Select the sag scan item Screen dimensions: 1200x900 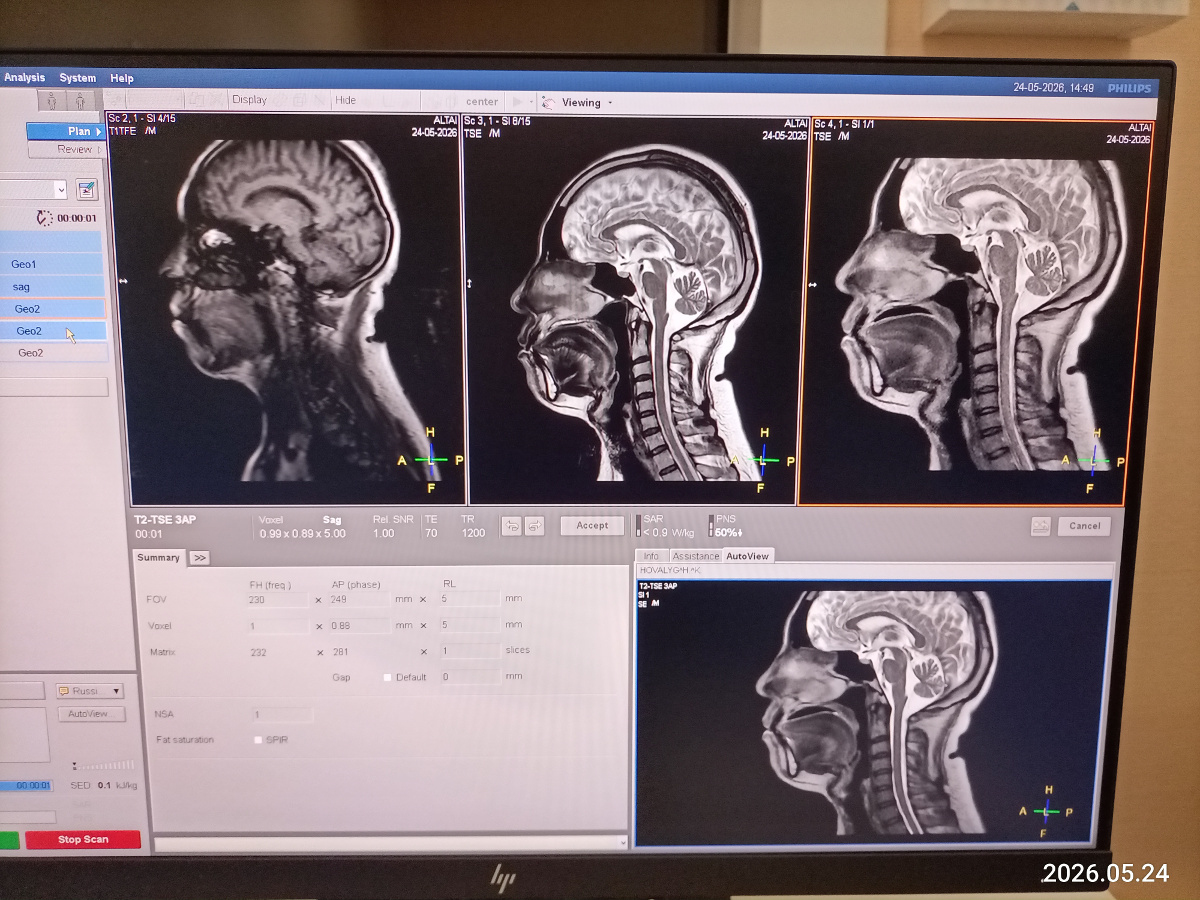[x=51, y=287]
